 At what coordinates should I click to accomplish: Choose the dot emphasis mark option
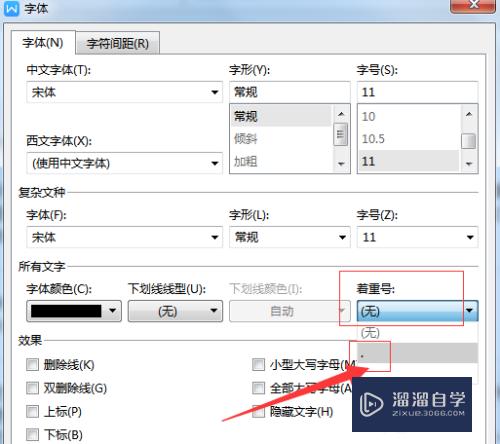coord(417,353)
